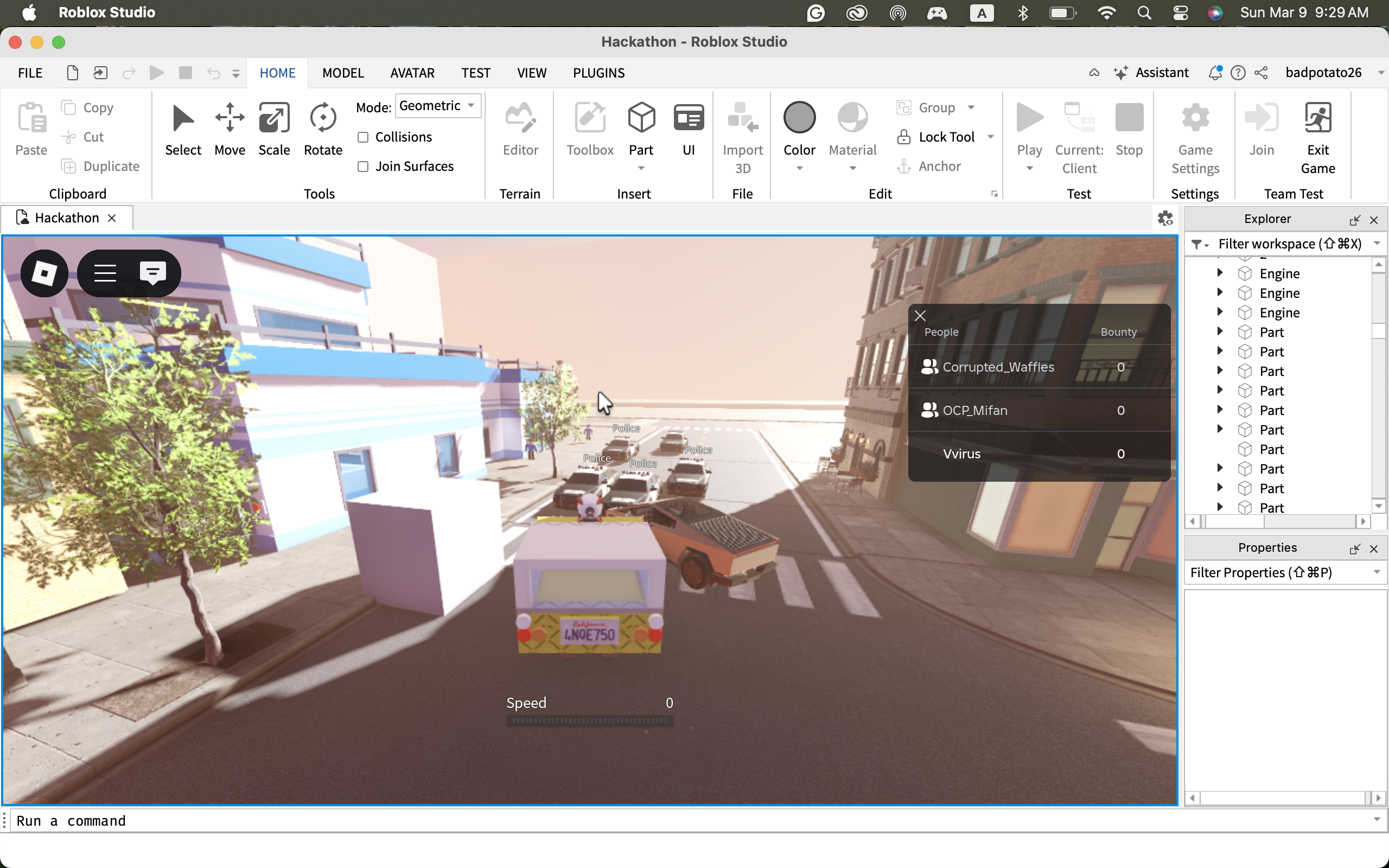Click the Duplicate button
The width and height of the screenshot is (1389, 868).
tap(100, 167)
